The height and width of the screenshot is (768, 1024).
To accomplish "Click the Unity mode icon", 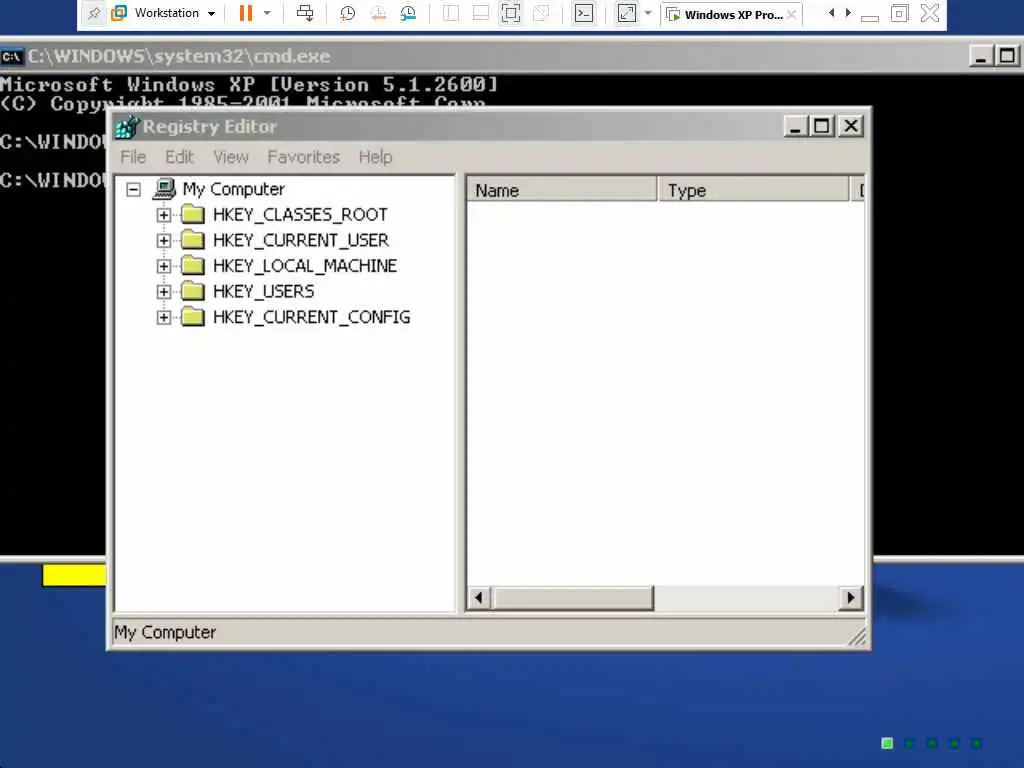I will point(541,13).
